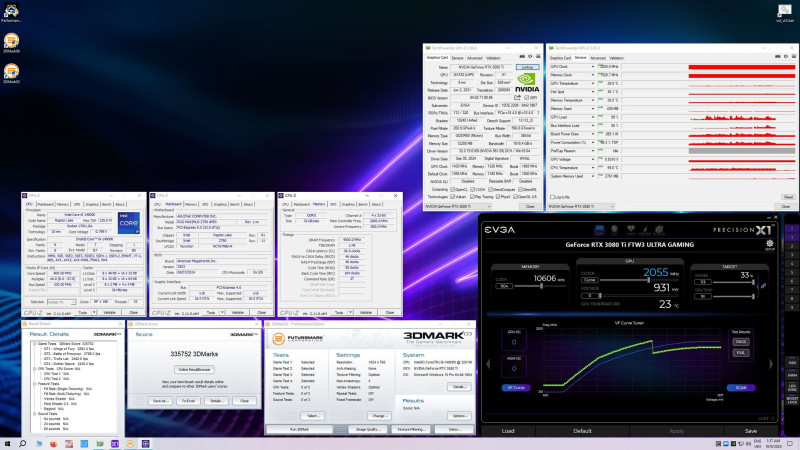The width and height of the screenshot is (800, 450).
Task: Open the fan icon in Precision X1 header
Action: tap(659, 230)
